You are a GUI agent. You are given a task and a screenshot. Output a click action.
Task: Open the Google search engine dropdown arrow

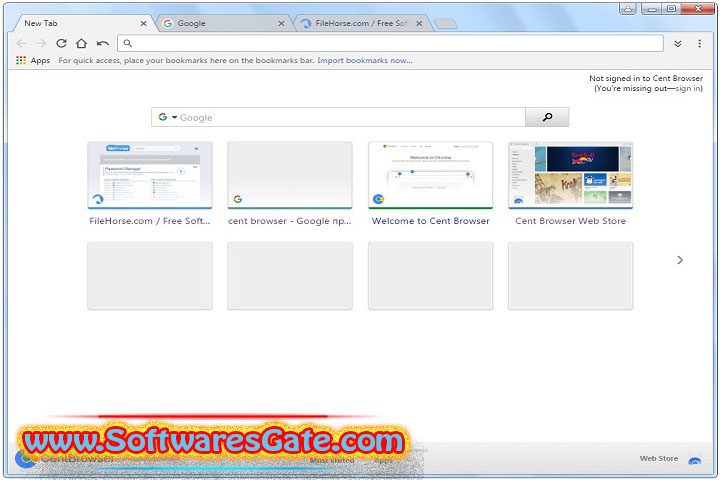174,117
